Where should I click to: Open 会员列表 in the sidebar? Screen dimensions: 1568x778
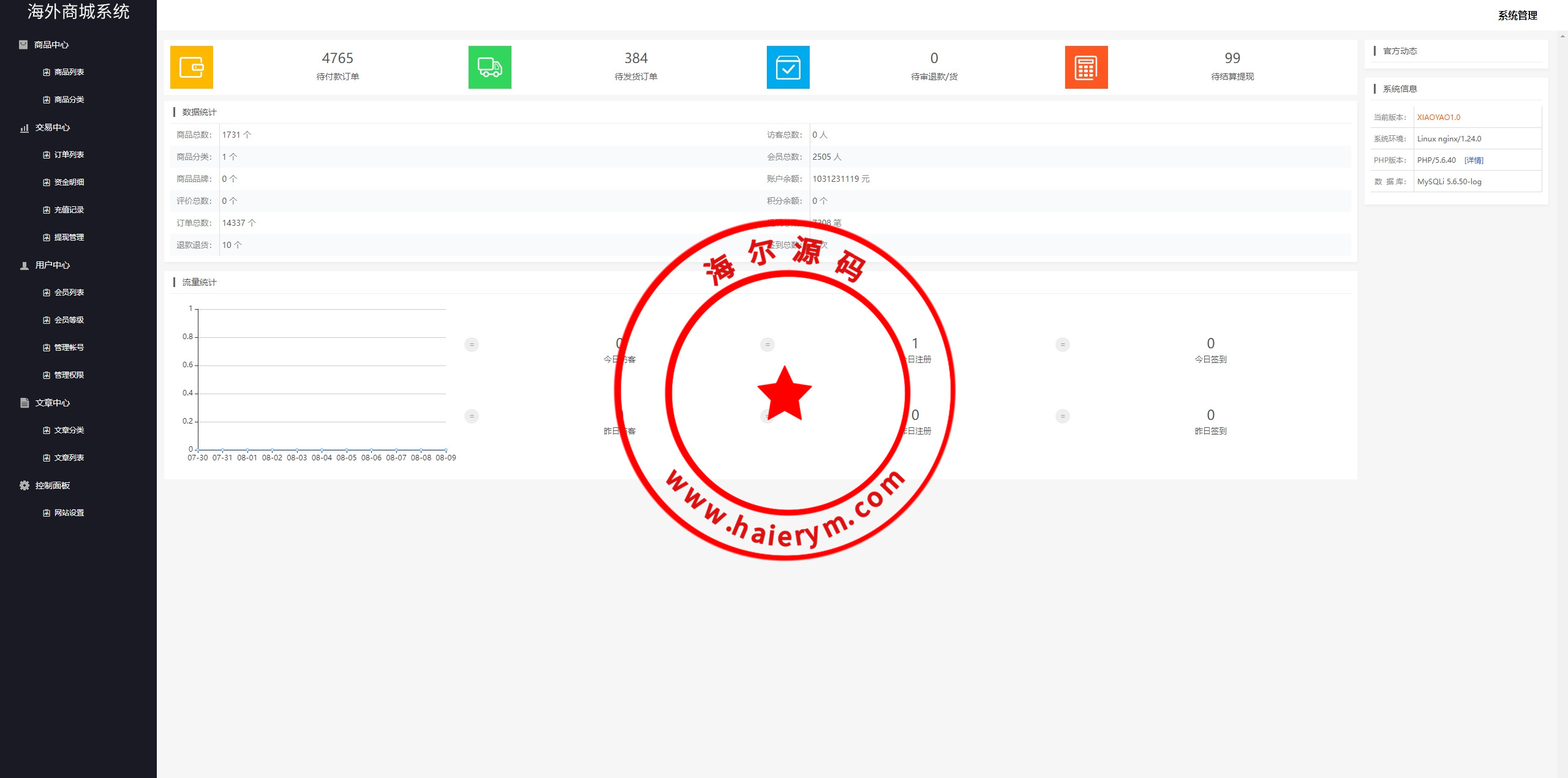coord(69,293)
